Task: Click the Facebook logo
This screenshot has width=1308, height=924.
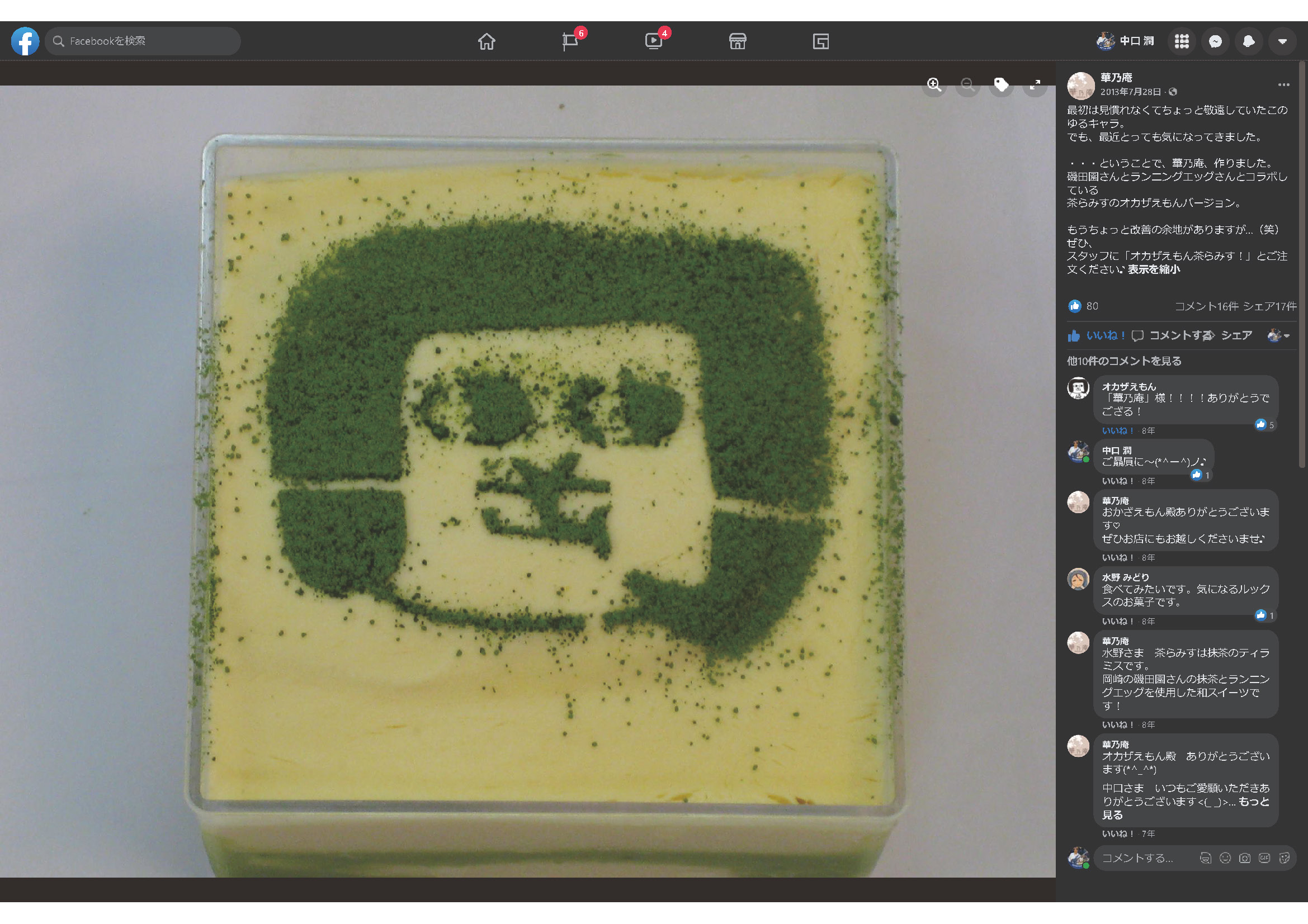Action: [x=25, y=41]
